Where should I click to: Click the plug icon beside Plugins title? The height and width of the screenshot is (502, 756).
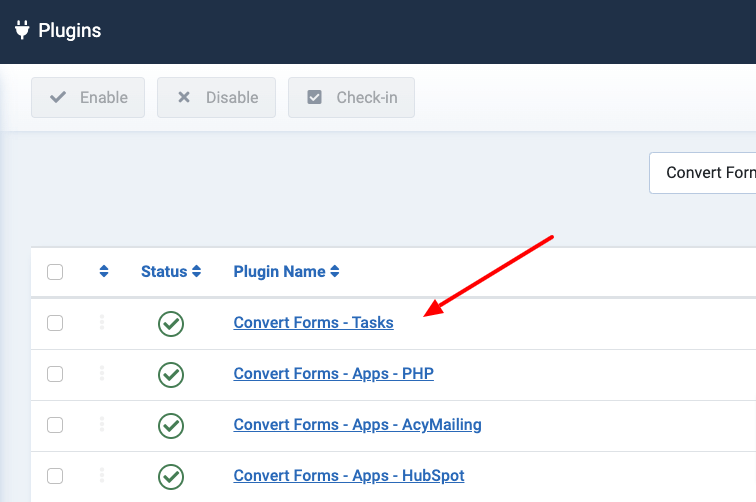coord(22,30)
